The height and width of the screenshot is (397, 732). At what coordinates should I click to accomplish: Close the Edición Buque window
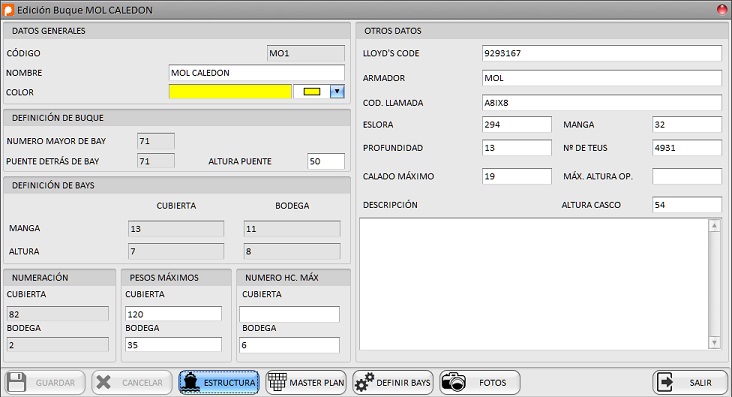tap(722, 9)
